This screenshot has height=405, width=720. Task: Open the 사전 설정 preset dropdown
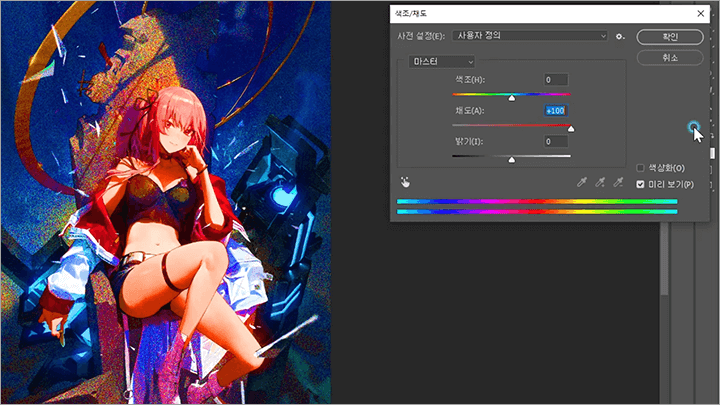pos(530,36)
